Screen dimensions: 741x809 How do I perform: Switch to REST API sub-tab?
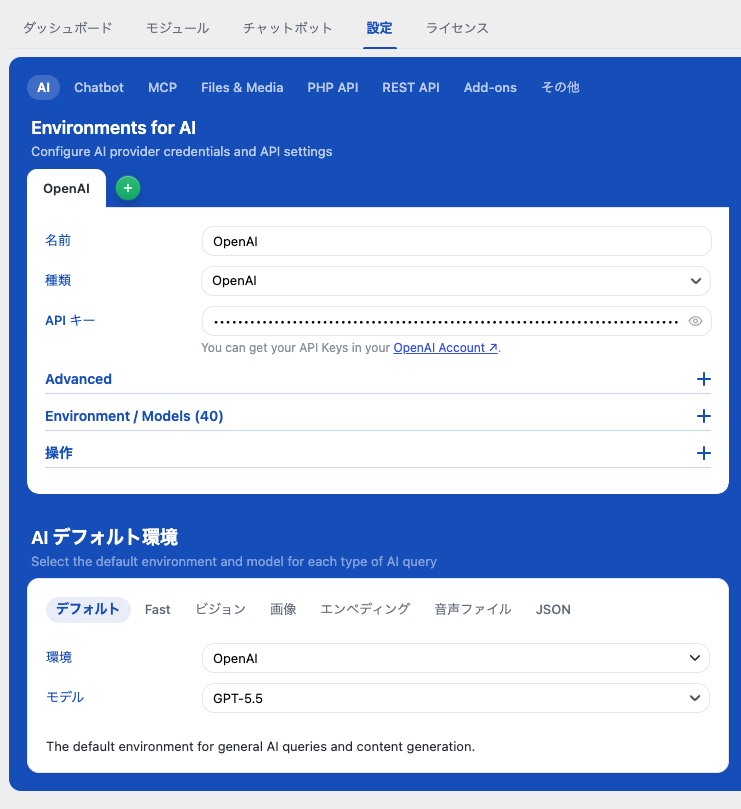click(x=411, y=88)
